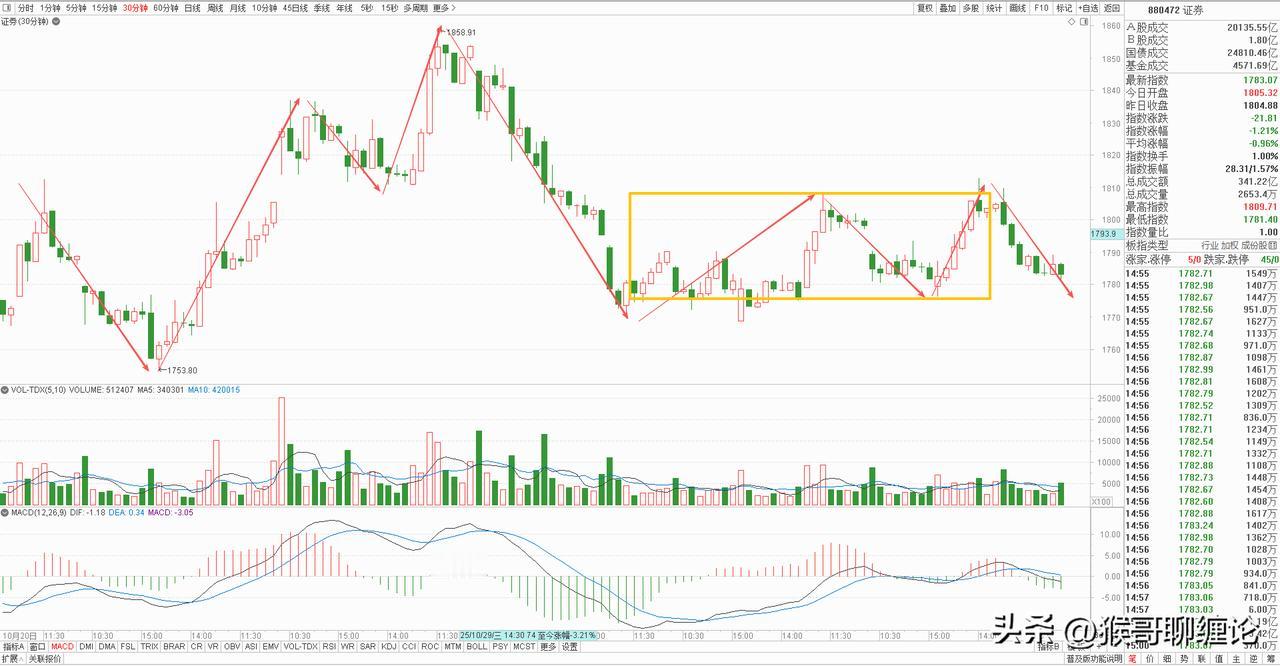Viewport: 1280px width, 666px height.
Task: Open F10 company info
Action: [x=1041, y=7]
